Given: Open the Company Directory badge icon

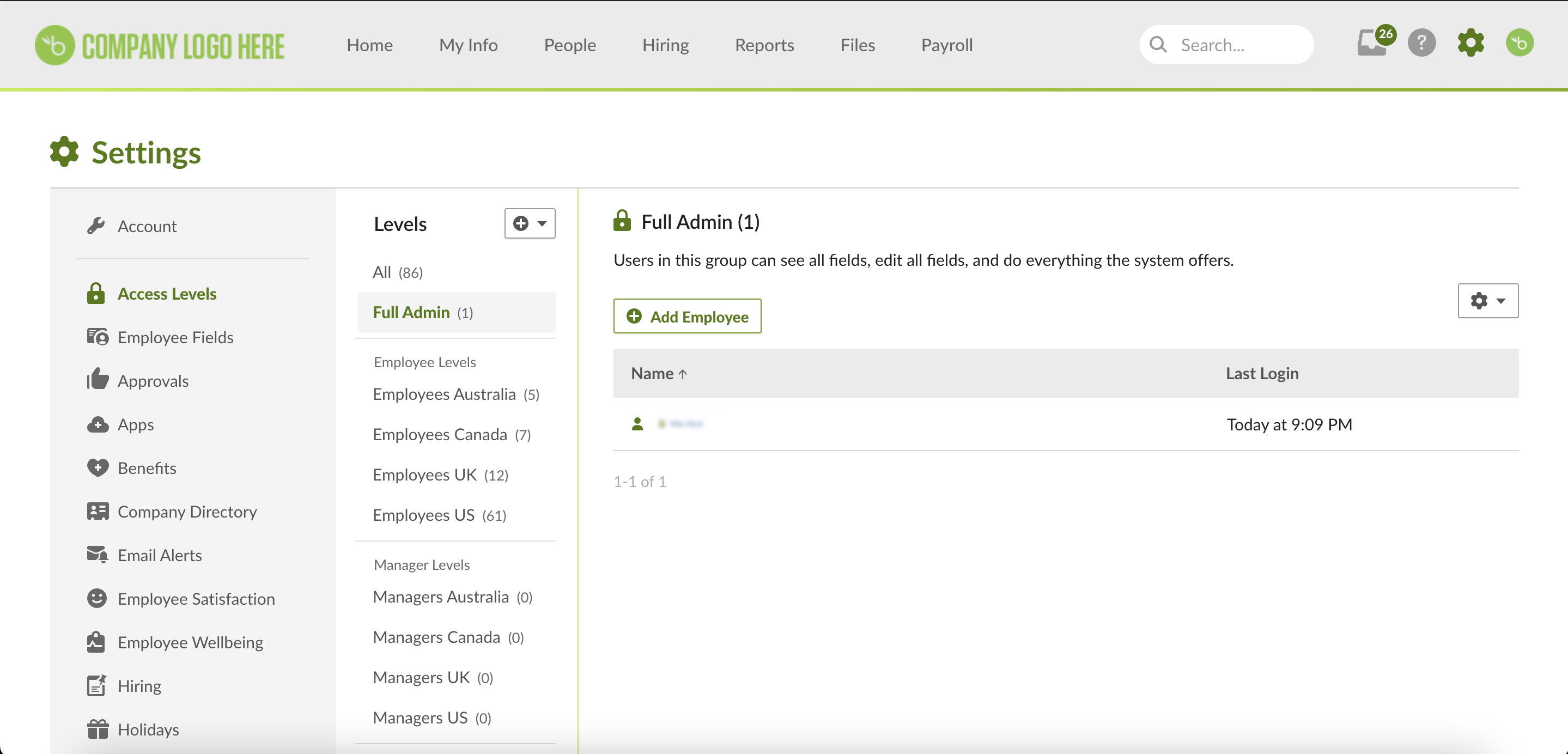Looking at the screenshot, I should tap(97, 511).
